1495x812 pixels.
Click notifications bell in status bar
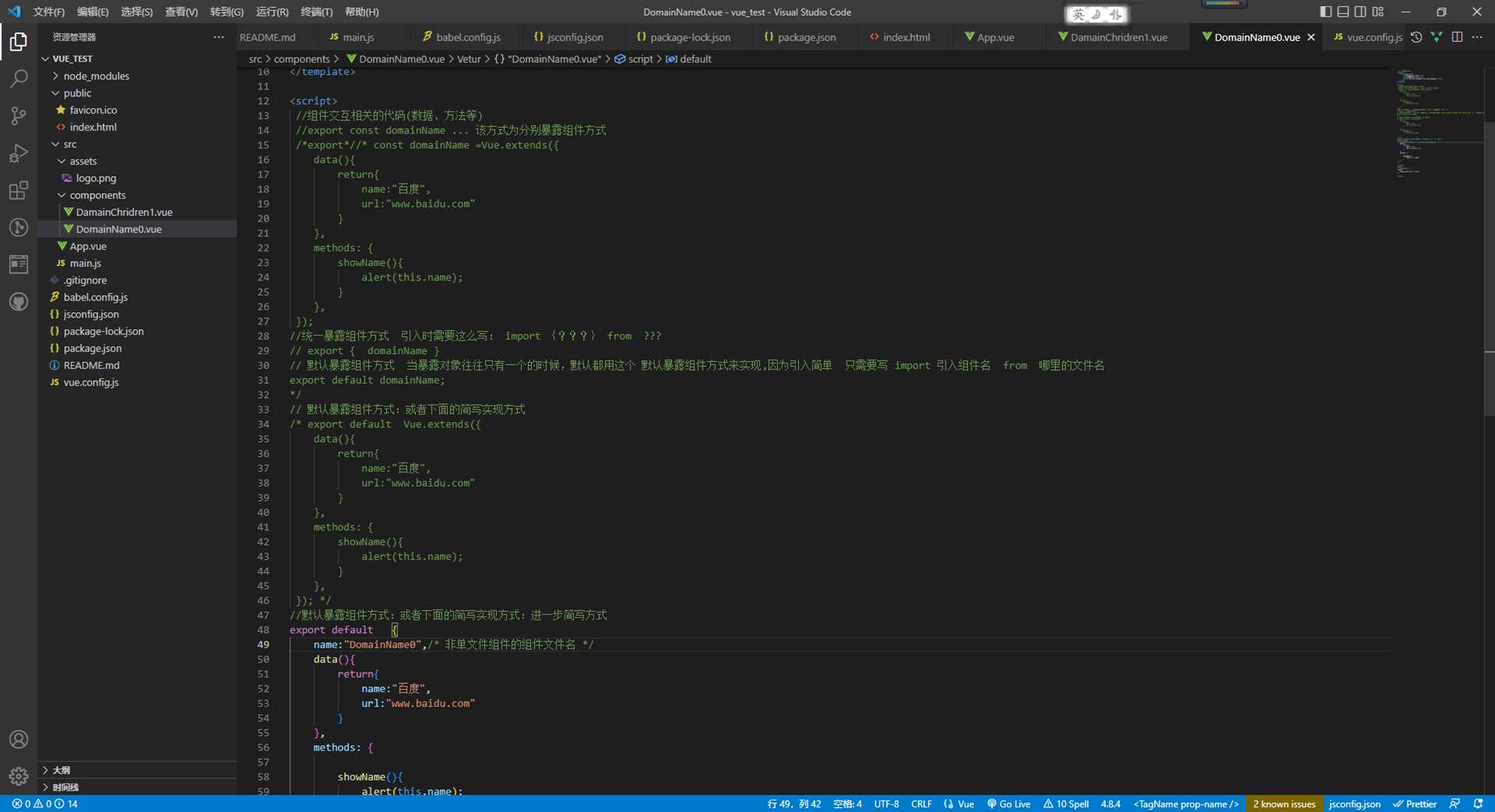(x=1478, y=804)
